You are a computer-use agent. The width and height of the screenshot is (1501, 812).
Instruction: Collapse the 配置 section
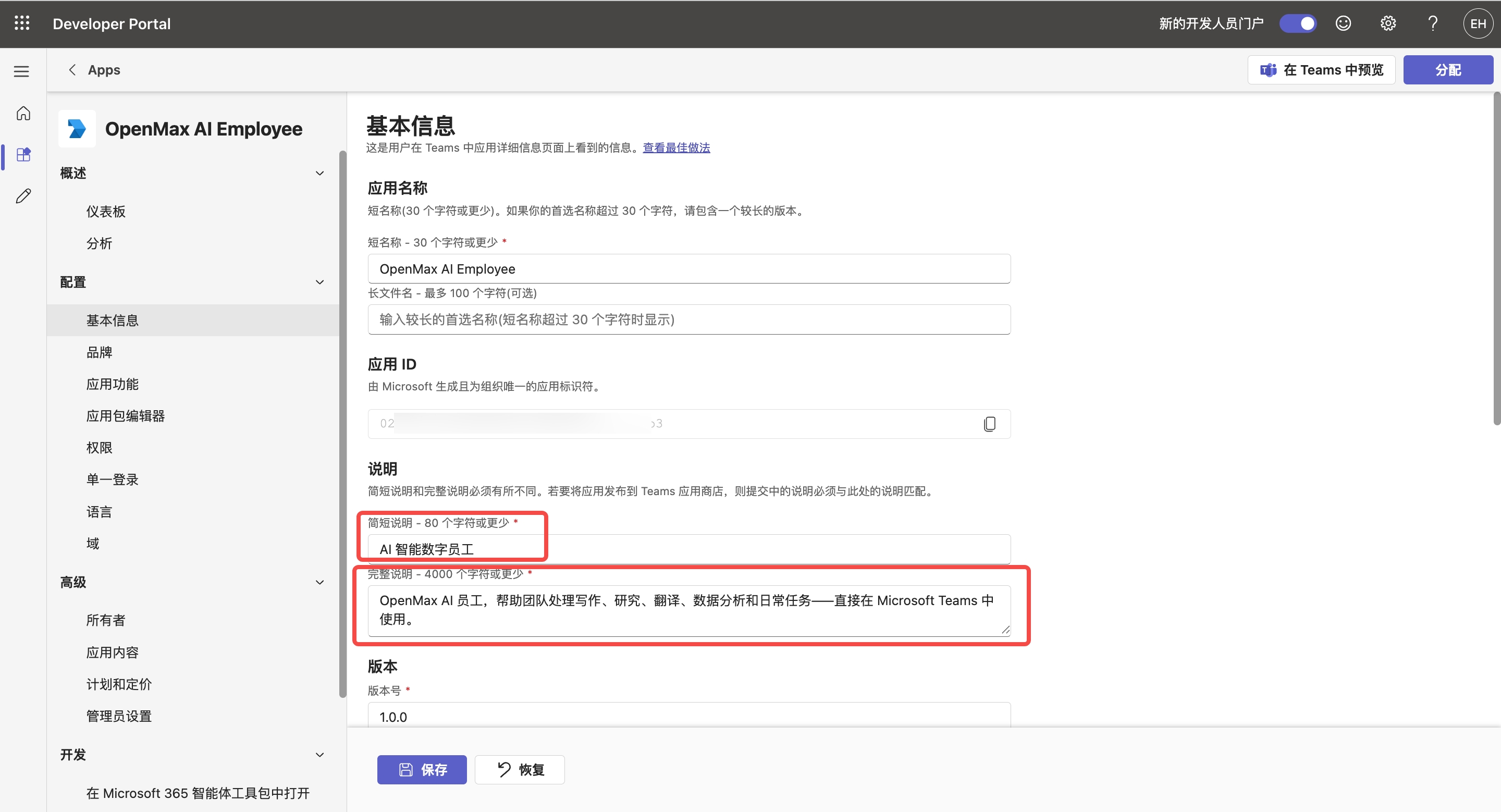click(x=319, y=282)
